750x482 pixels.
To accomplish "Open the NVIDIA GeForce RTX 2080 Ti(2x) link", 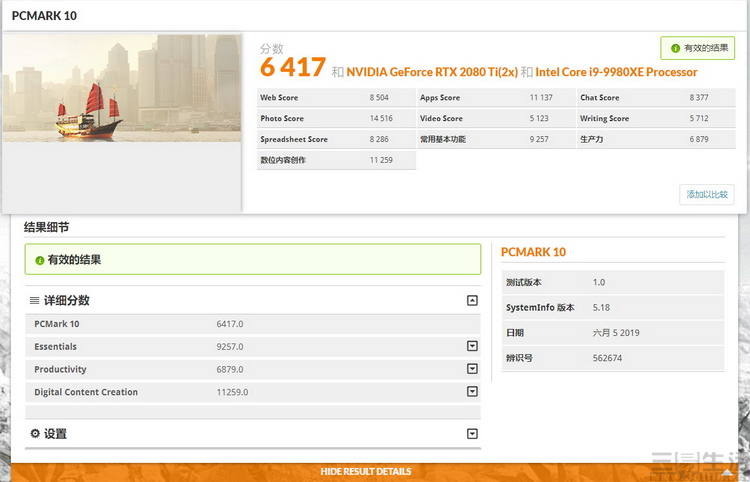I will pyautogui.click(x=432, y=72).
